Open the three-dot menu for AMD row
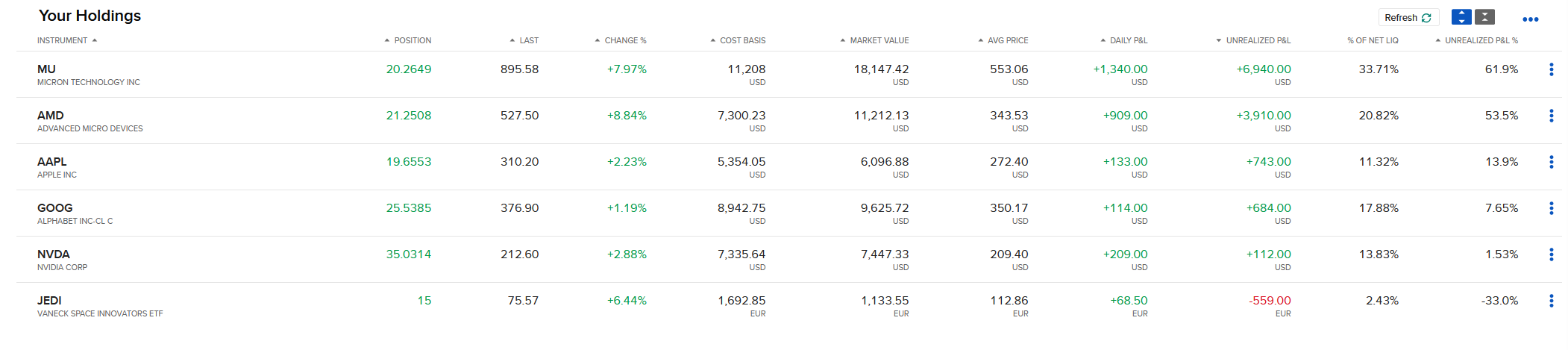This screenshot has height=350, width=1568. 1551,116
